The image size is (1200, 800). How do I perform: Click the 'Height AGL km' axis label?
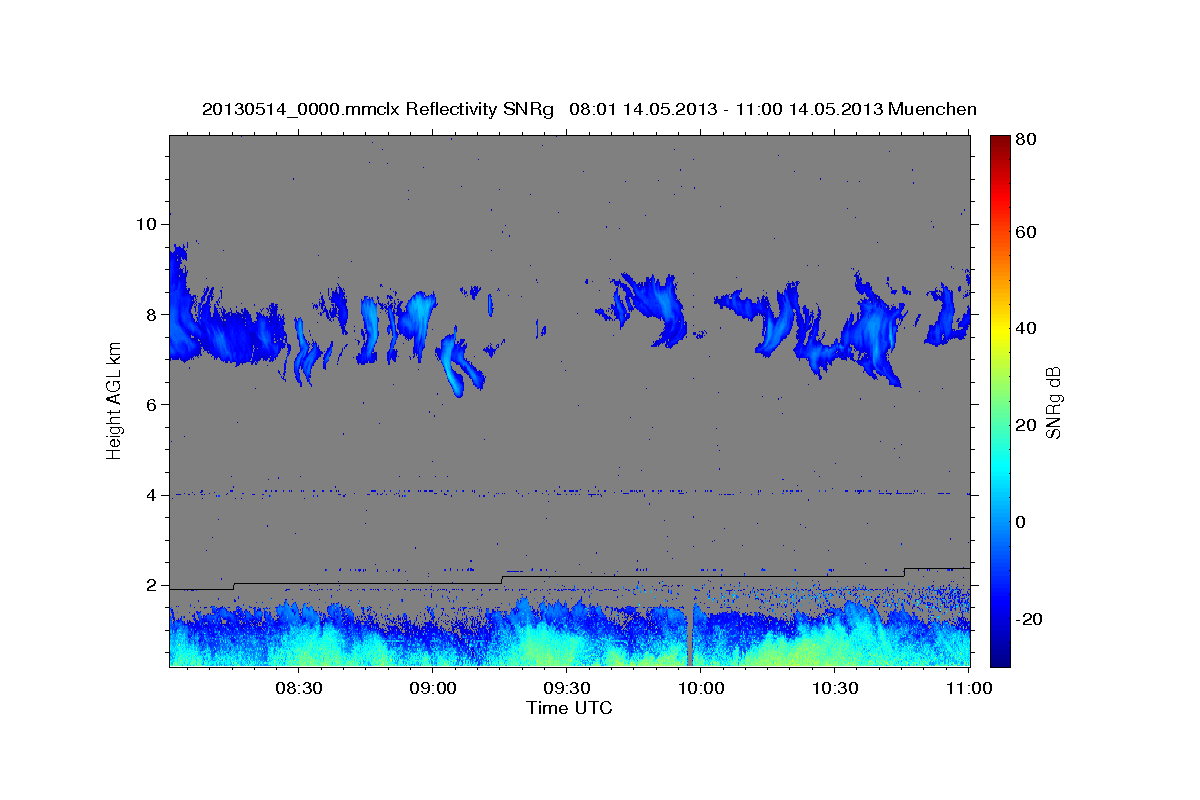click(114, 400)
